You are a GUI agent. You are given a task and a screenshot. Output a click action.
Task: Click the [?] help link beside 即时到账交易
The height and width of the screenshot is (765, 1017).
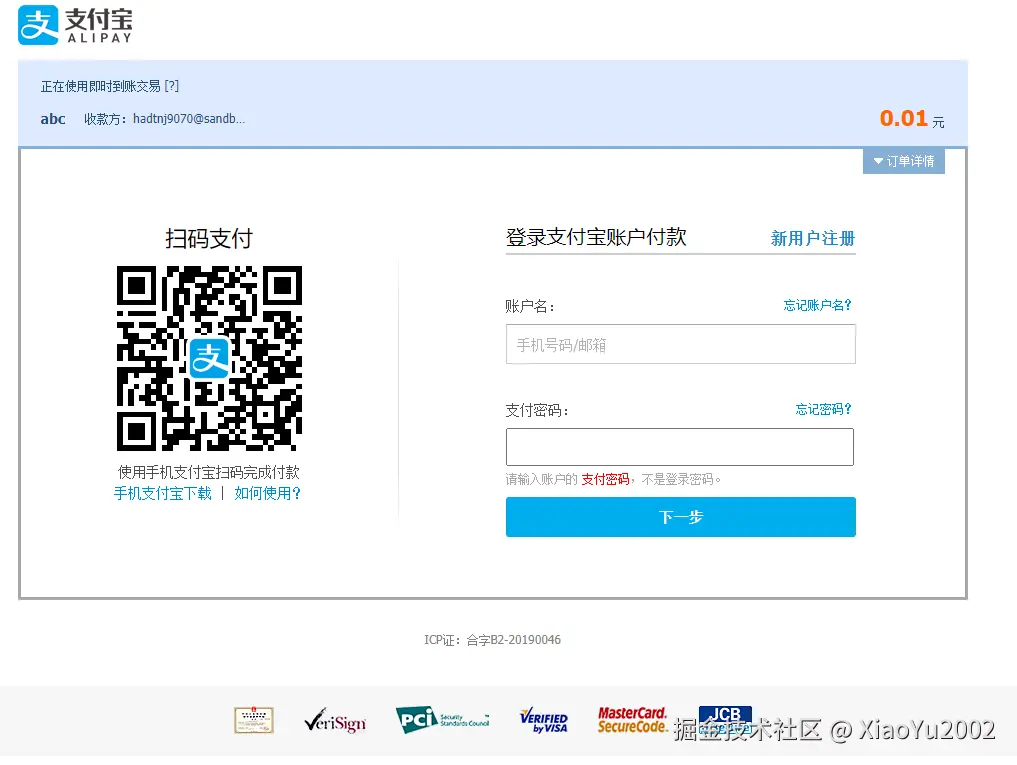(x=171, y=86)
